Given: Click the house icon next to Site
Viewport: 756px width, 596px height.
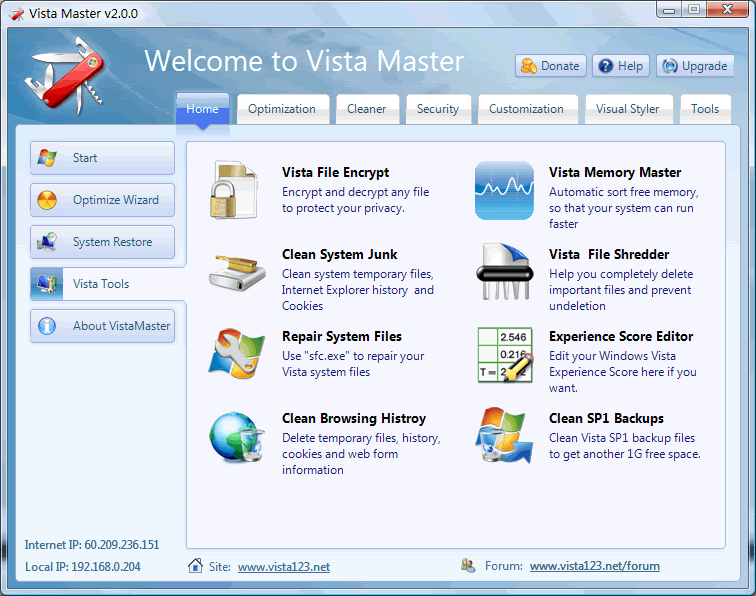Looking at the screenshot, I should click(x=195, y=566).
